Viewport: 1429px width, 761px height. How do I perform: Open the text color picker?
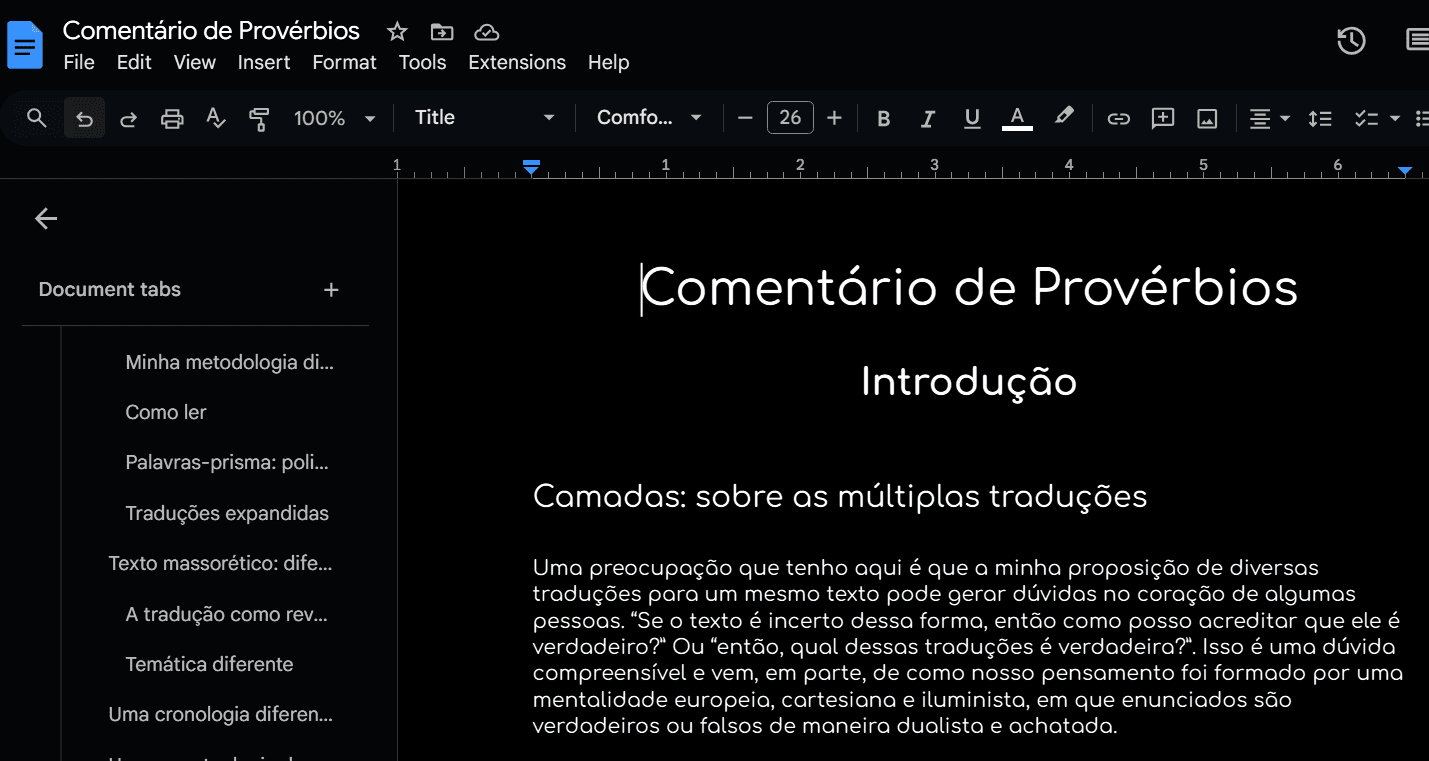coord(1017,119)
